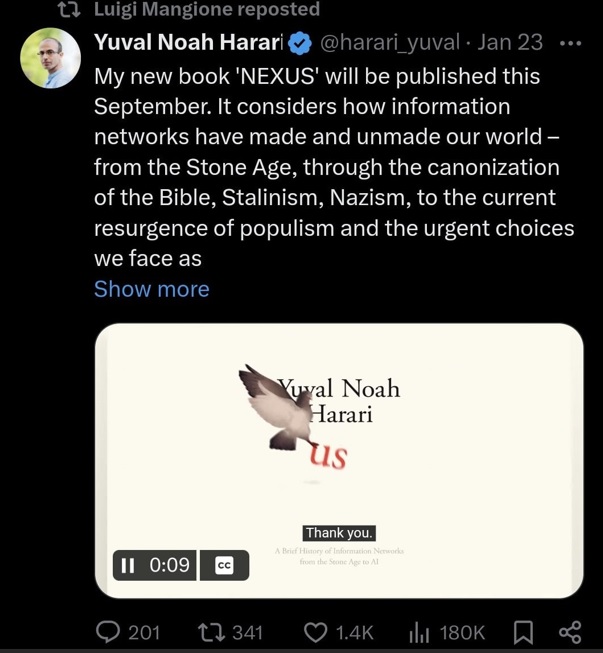Click the Yuval Noah Harari display name

point(188,43)
